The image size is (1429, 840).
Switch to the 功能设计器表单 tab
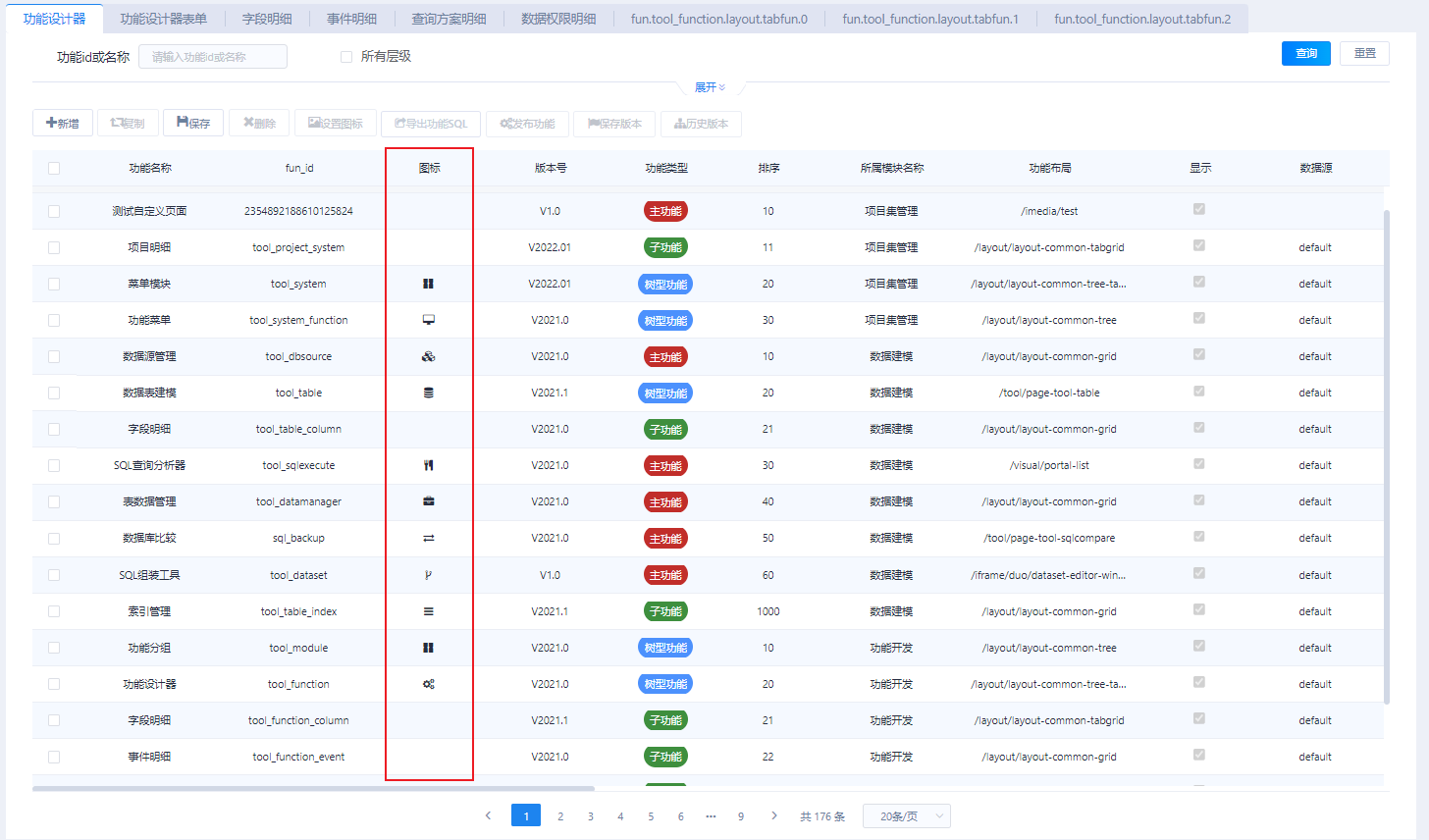(164, 19)
